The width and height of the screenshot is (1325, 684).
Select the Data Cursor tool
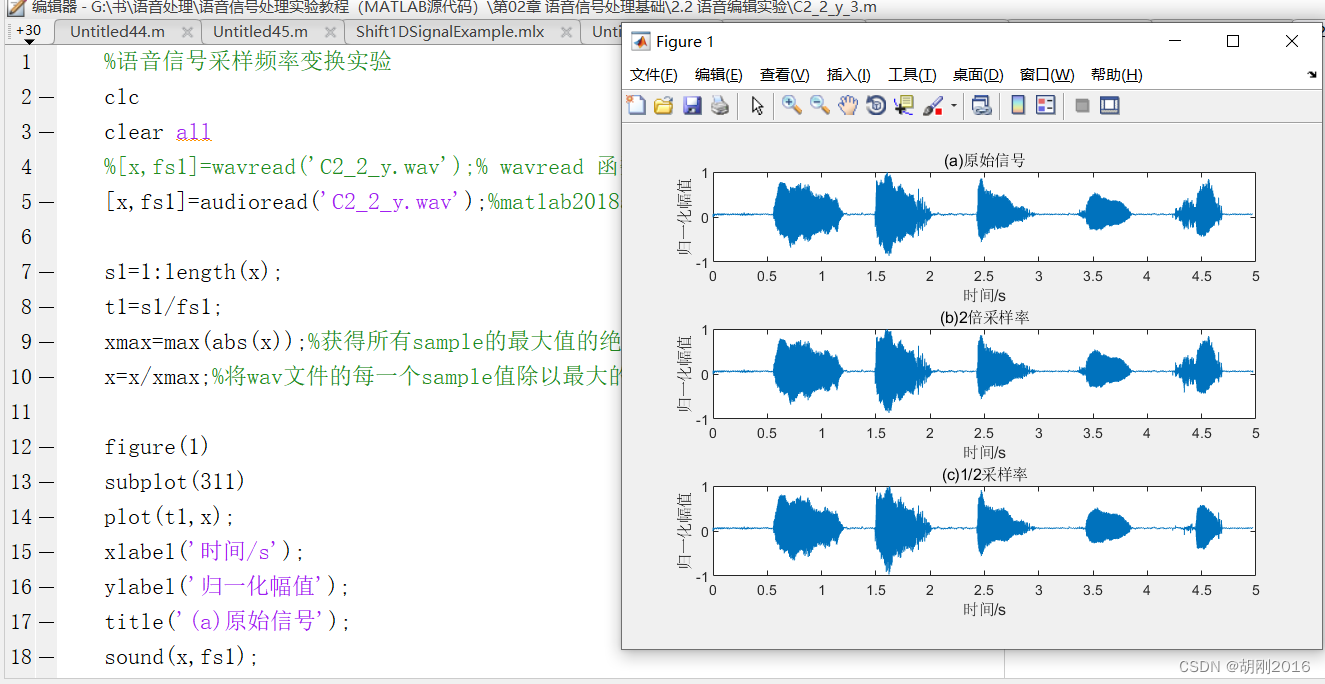coord(904,105)
